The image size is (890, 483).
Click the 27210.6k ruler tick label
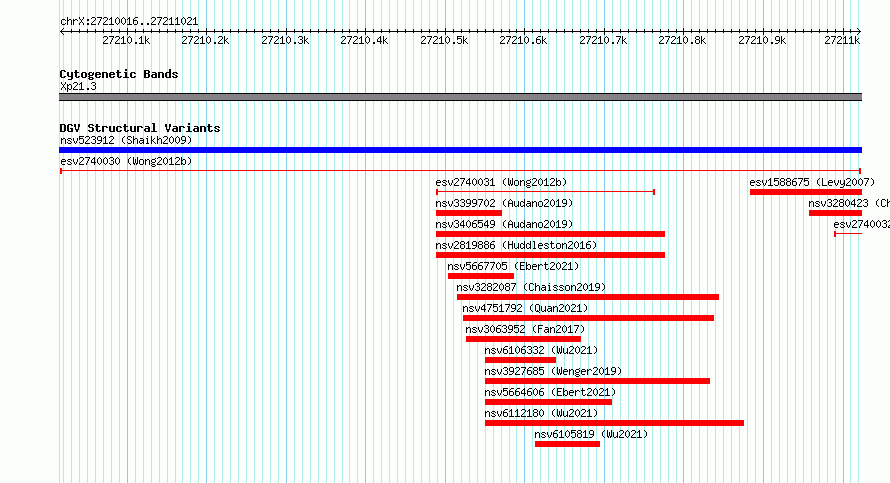pyautogui.click(x=523, y=40)
